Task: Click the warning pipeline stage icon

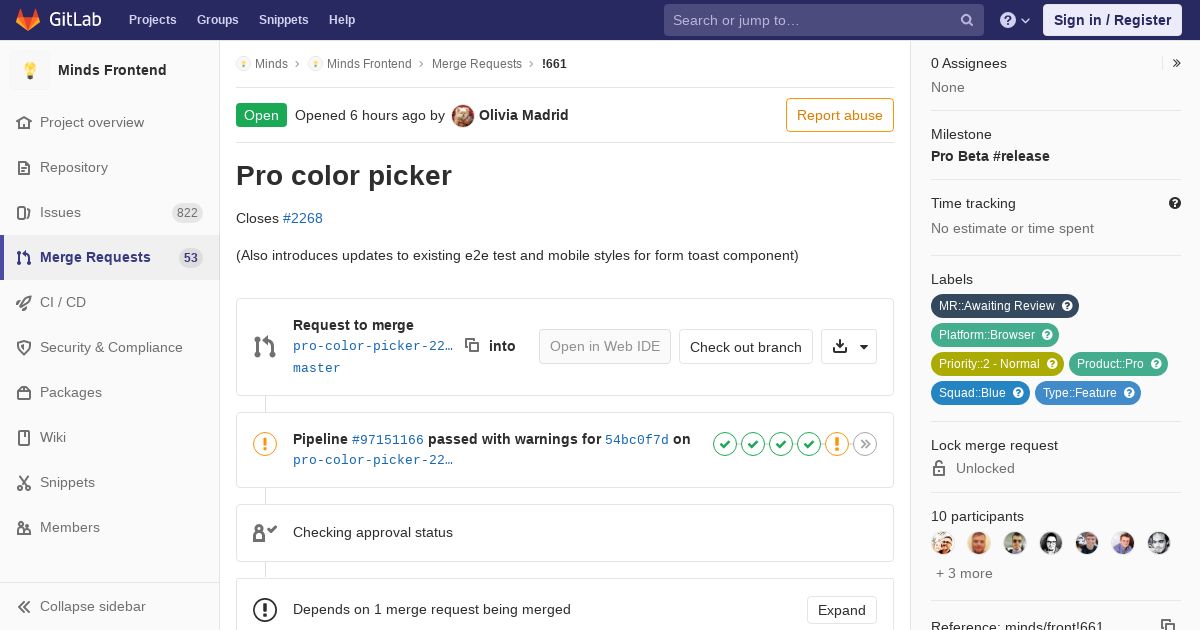Action: tap(837, 444)
